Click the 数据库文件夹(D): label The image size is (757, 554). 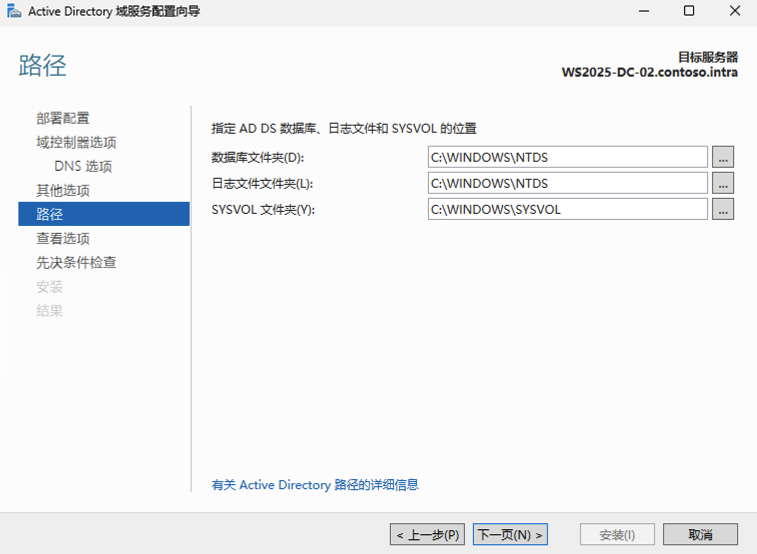(x=258, y=157)
